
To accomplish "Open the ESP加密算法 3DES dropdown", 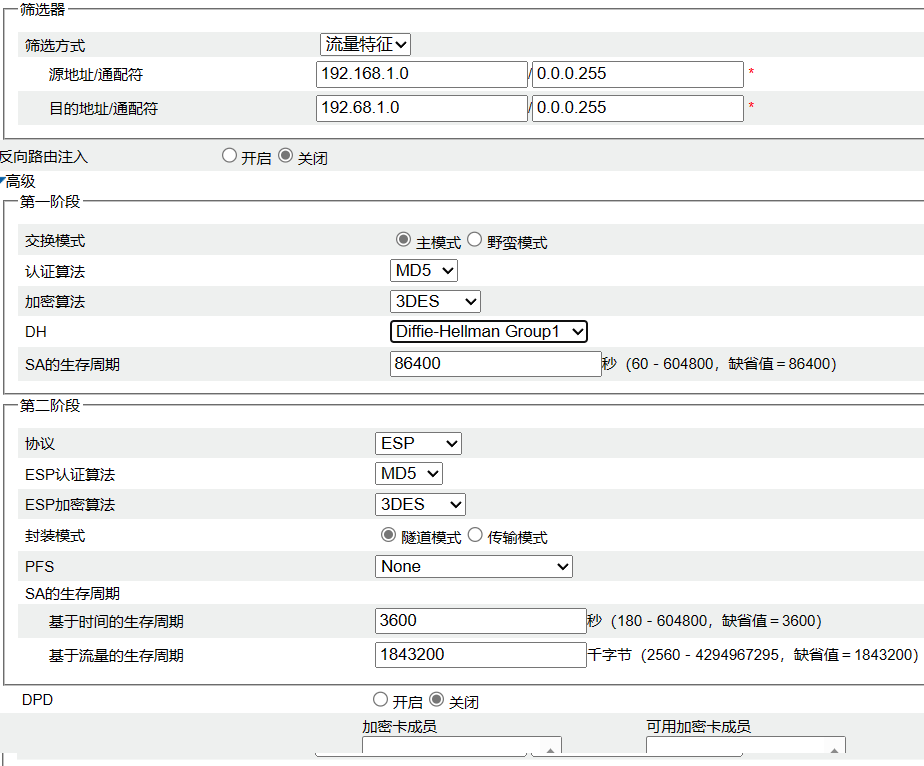I will [x=420, y=504].
